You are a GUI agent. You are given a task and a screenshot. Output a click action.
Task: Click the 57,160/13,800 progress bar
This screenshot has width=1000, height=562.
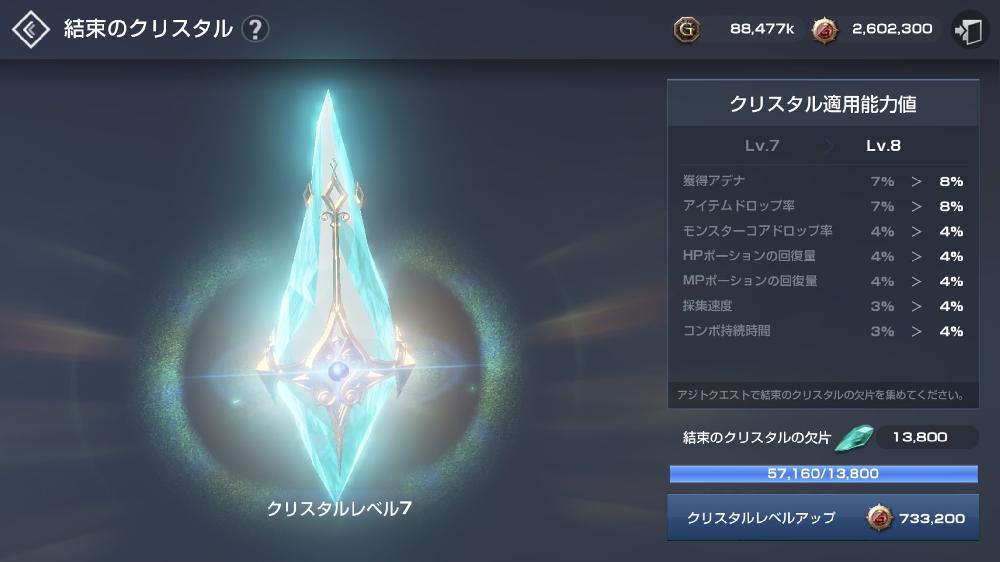click(x=823, y=474)
